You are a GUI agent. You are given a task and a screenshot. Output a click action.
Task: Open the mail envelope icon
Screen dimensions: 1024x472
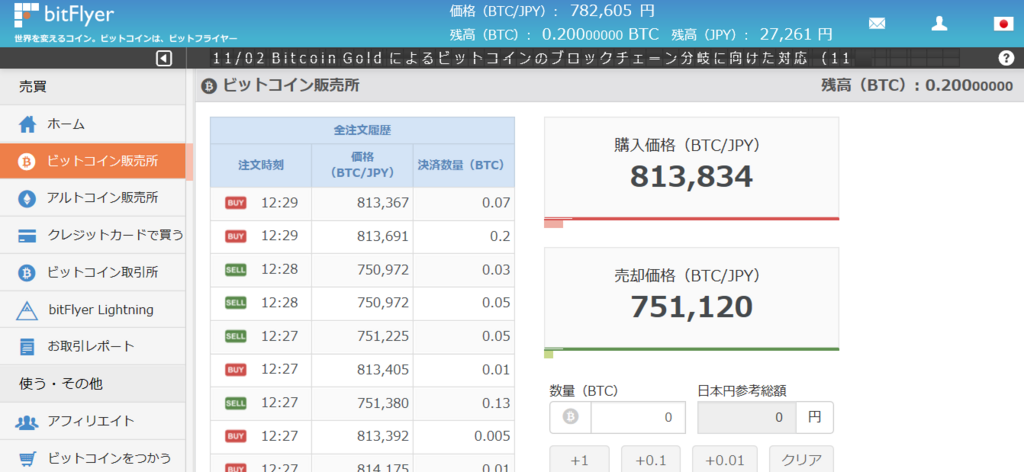pyautogui.click(x=876, y=24)
